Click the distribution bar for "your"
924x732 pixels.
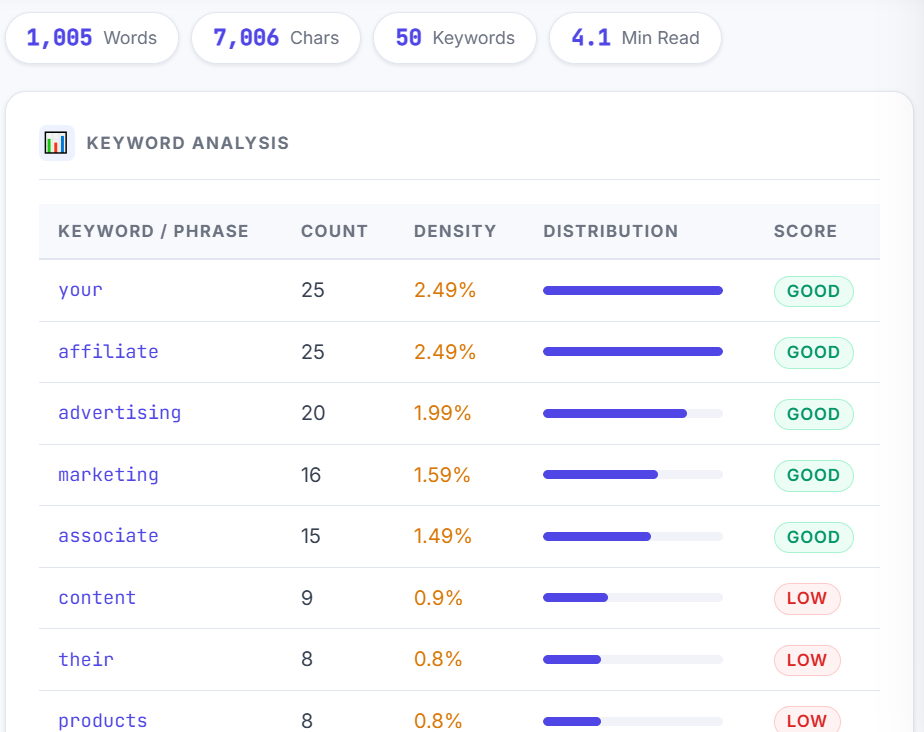tap(633, 291)
